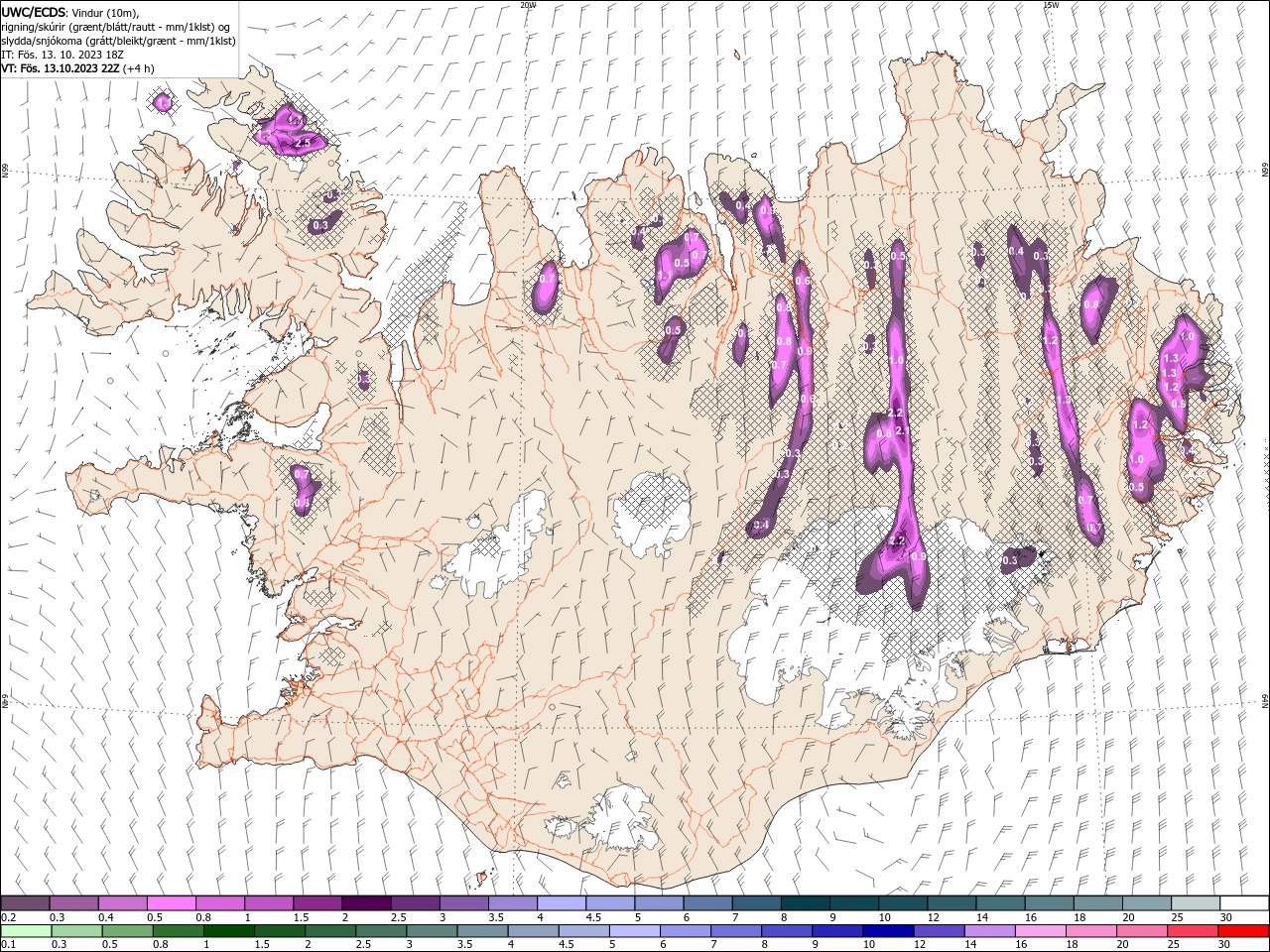Click the 'IT: Fös. 13. 10. 2023 18Z' line
The image size is (1270, 952).
point(63,55)
